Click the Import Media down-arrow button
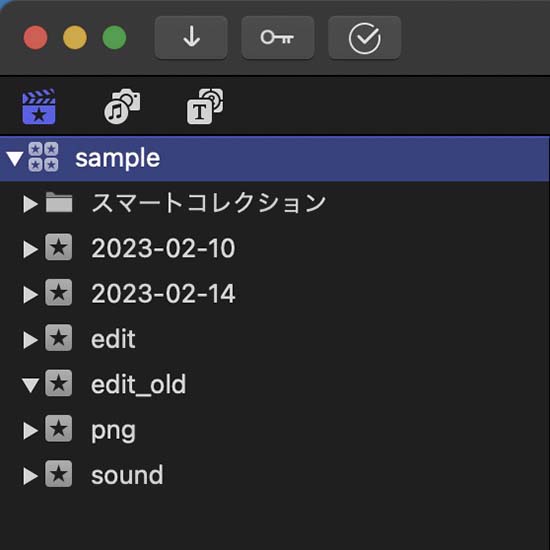Screen dimensions: 550x550 191,38
